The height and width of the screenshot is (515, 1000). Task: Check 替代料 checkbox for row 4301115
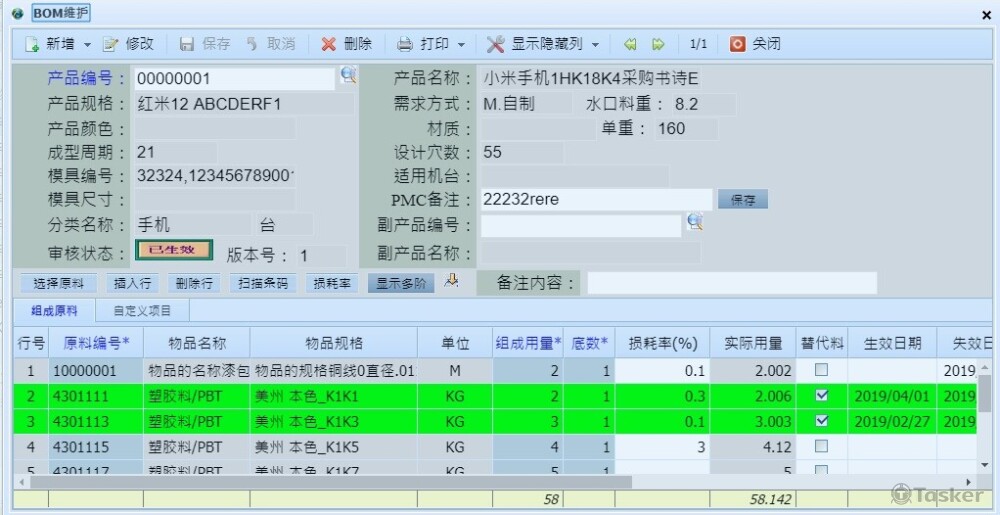point(822,446)
